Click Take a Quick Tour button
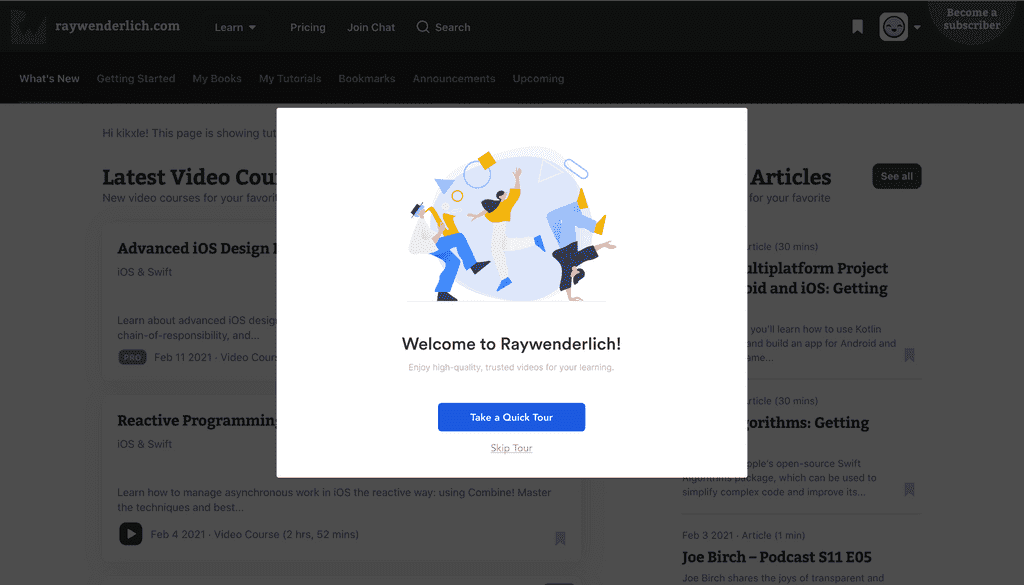The height and width of the screenshot is (585, 1024). point(511,417)
